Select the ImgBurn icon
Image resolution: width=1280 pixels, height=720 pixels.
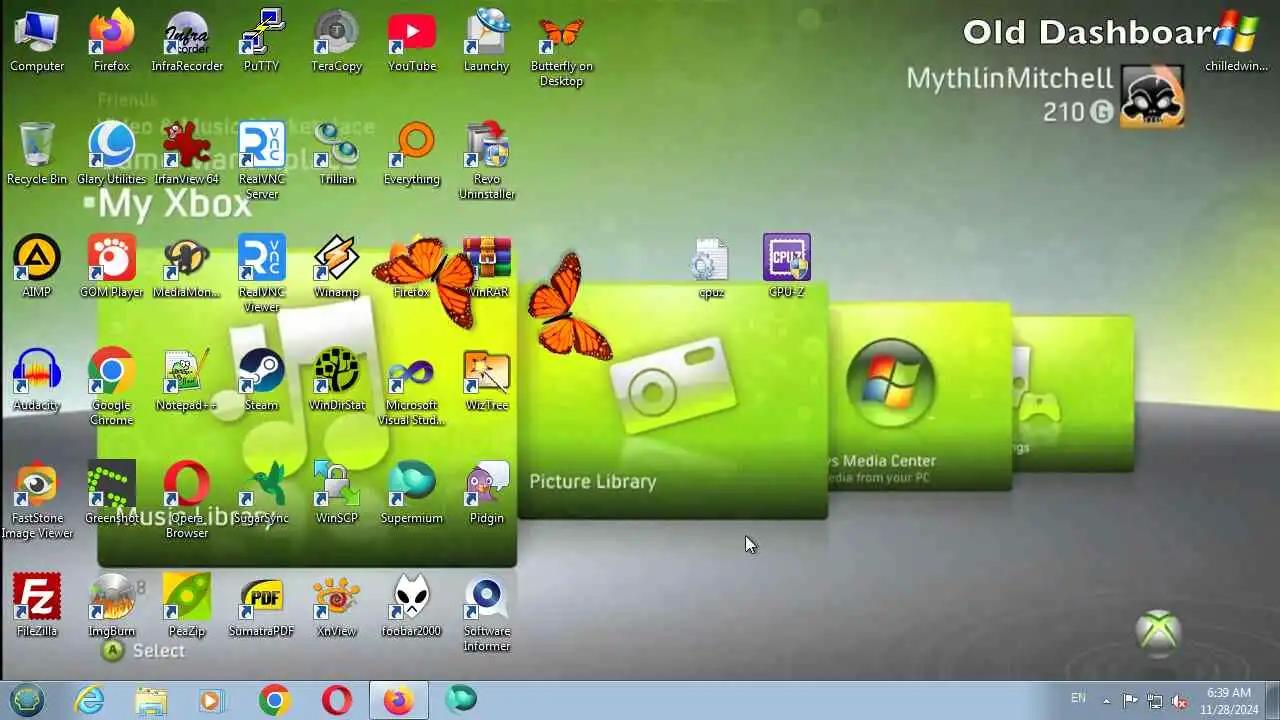click(x=112, y=606)
